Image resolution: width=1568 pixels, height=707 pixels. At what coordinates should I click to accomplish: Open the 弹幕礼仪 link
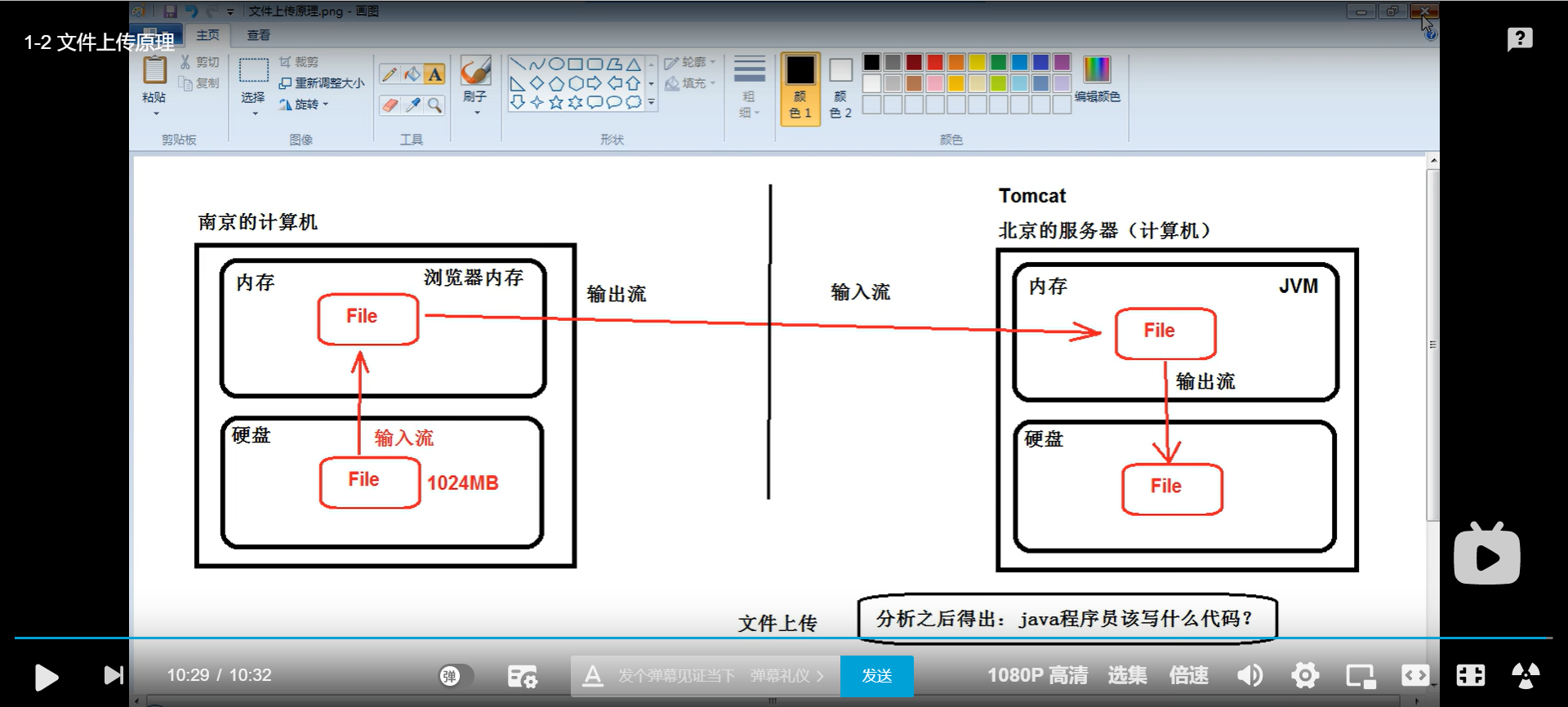point(787,676)
